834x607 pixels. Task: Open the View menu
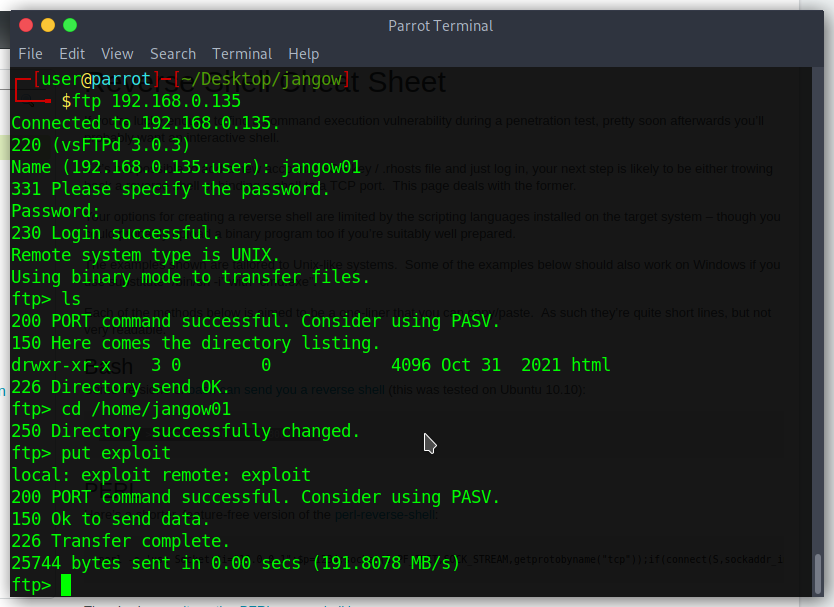[116, 54]
